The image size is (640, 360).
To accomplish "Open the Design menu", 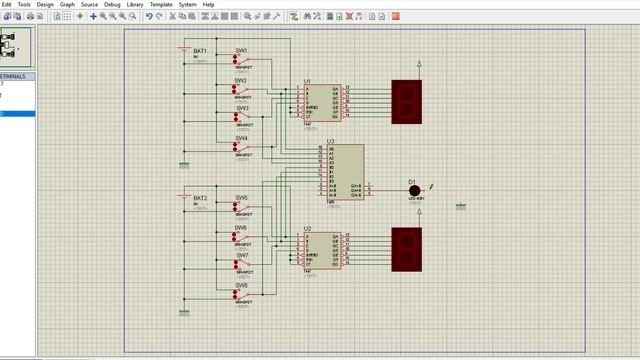I will click(x=45, y=4).
